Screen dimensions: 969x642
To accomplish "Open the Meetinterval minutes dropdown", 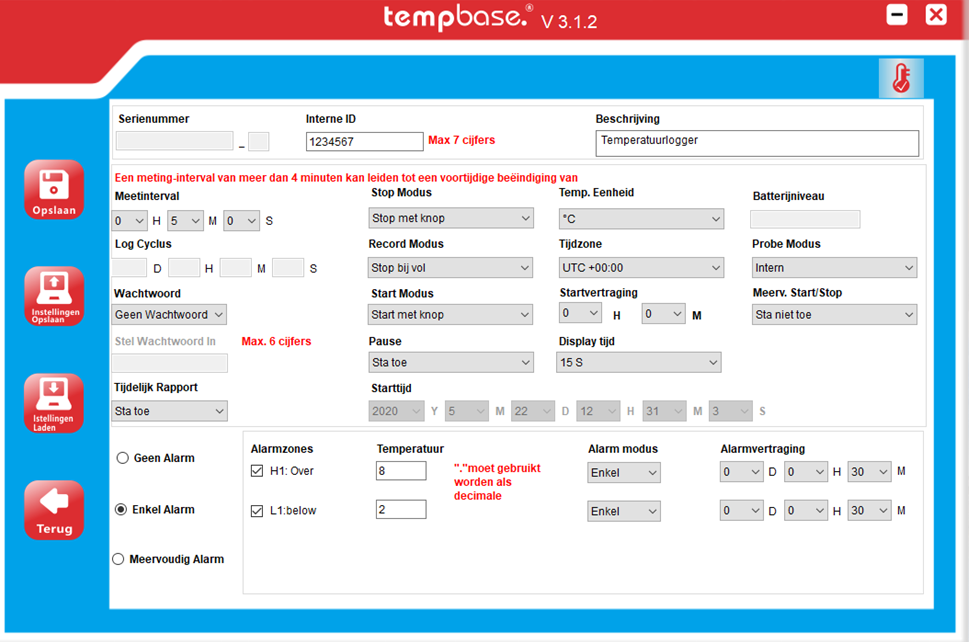I will (185, 221).
